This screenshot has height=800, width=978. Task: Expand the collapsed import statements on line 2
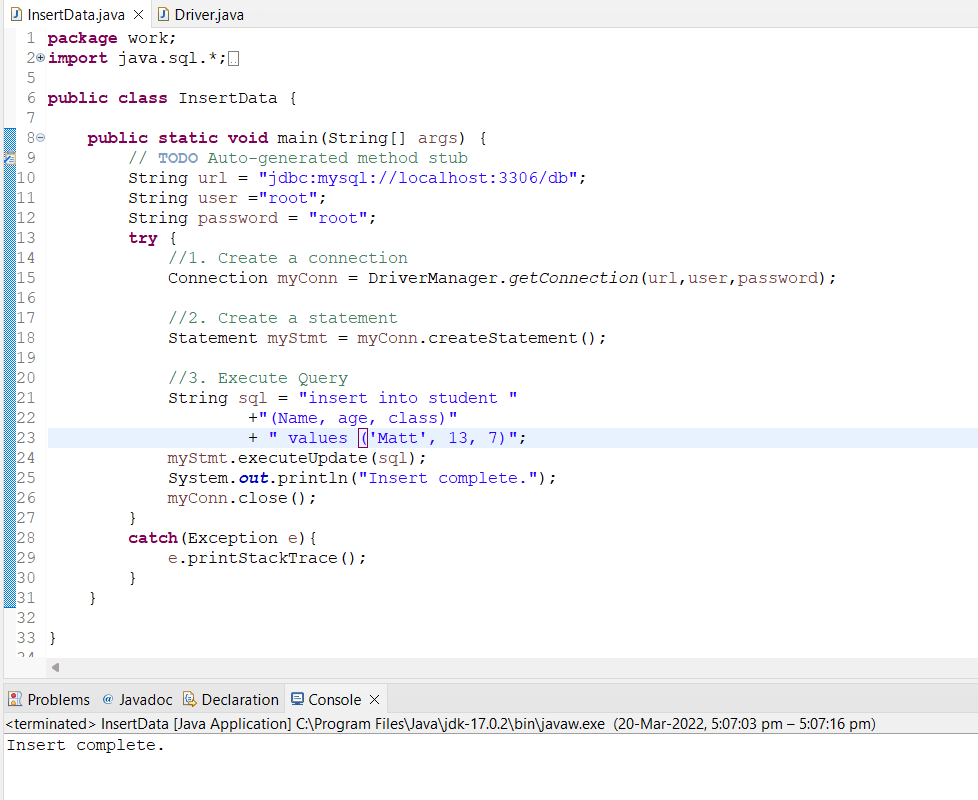[39, 58]
